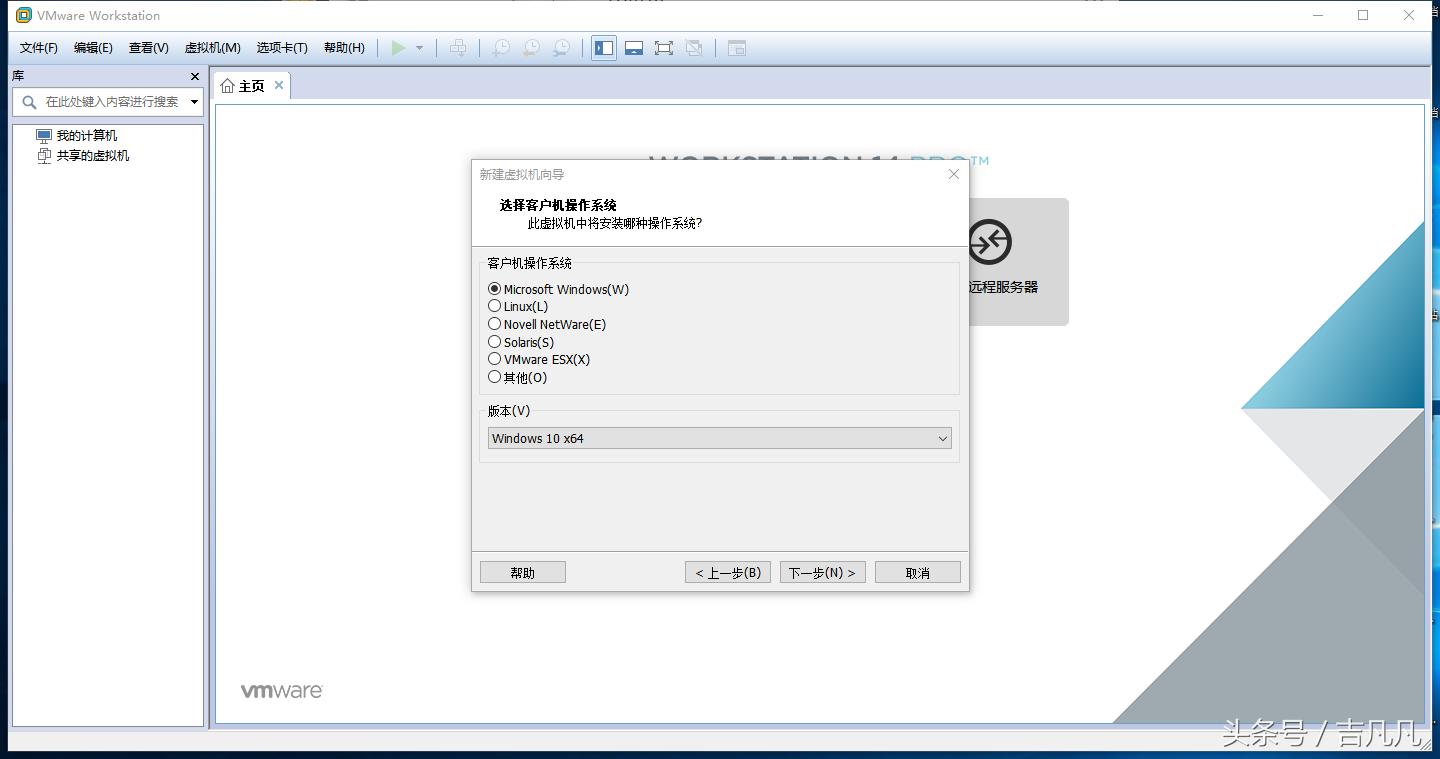This screenshot has height=759, width=1440.
Task: Click the Take Snapshot clock icon
Action: coord(501,47)
